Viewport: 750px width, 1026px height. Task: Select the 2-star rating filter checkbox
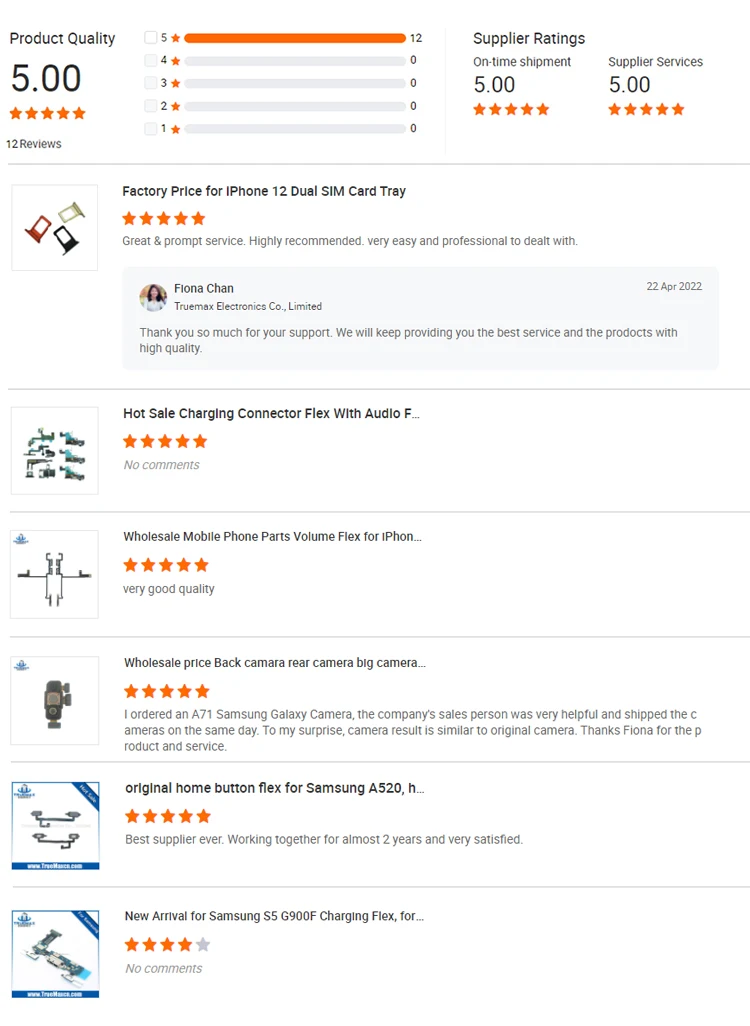(151, 106)
